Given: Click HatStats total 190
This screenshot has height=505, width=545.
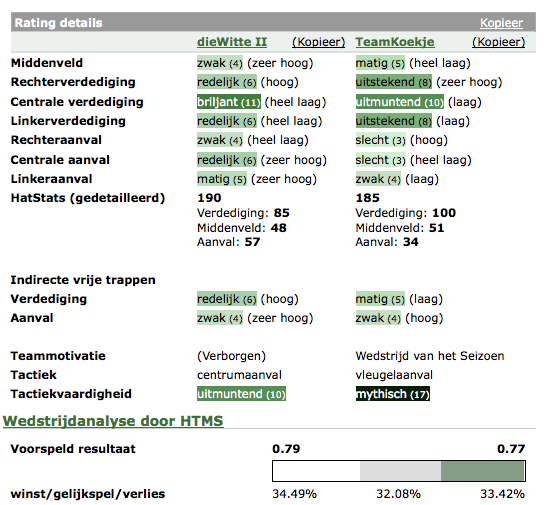Looking at the screenshot, I should pyautogui.click(x=209, y=198).
